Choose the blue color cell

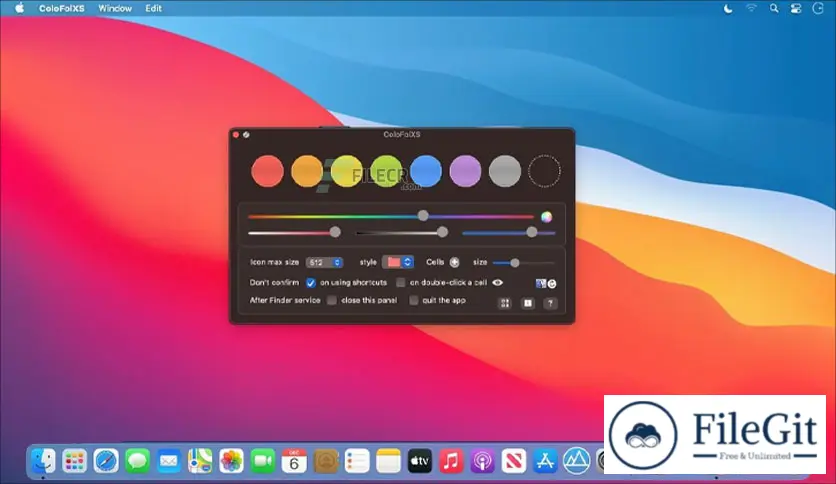tap(425, 171)
